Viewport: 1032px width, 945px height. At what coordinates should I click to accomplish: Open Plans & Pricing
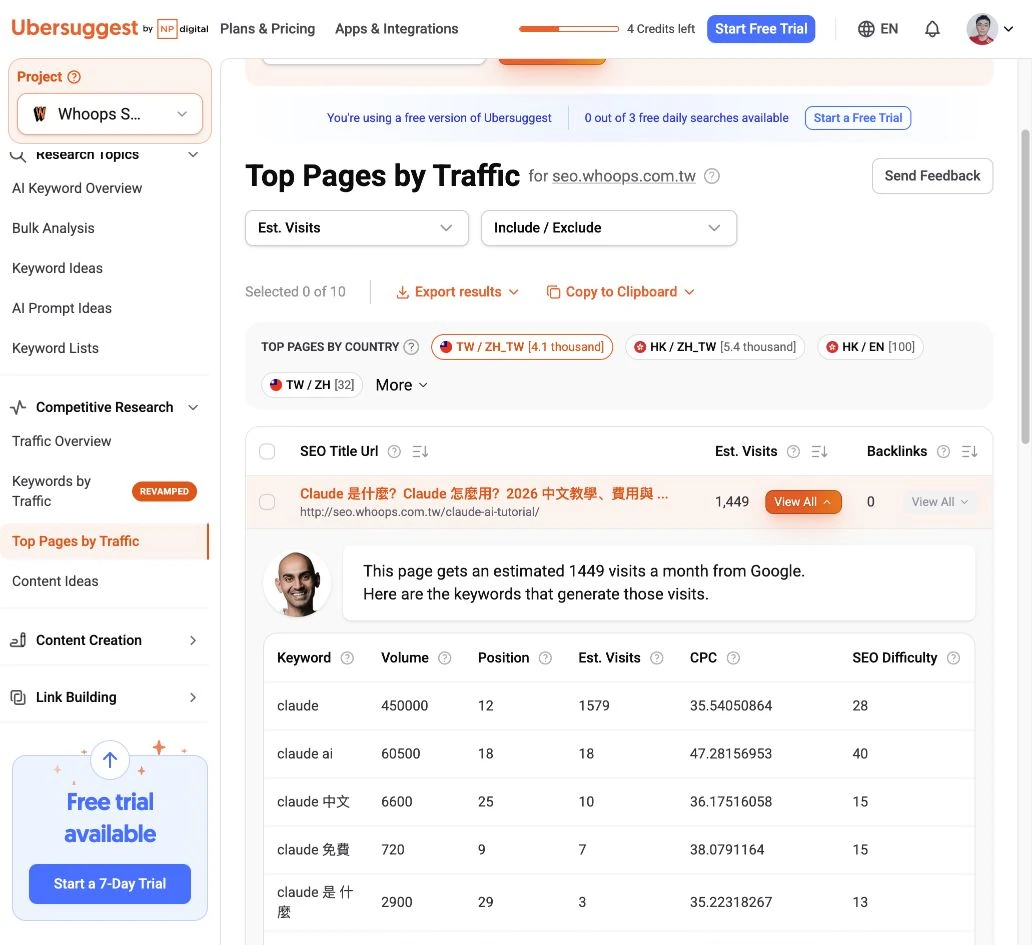pos(267,29)
